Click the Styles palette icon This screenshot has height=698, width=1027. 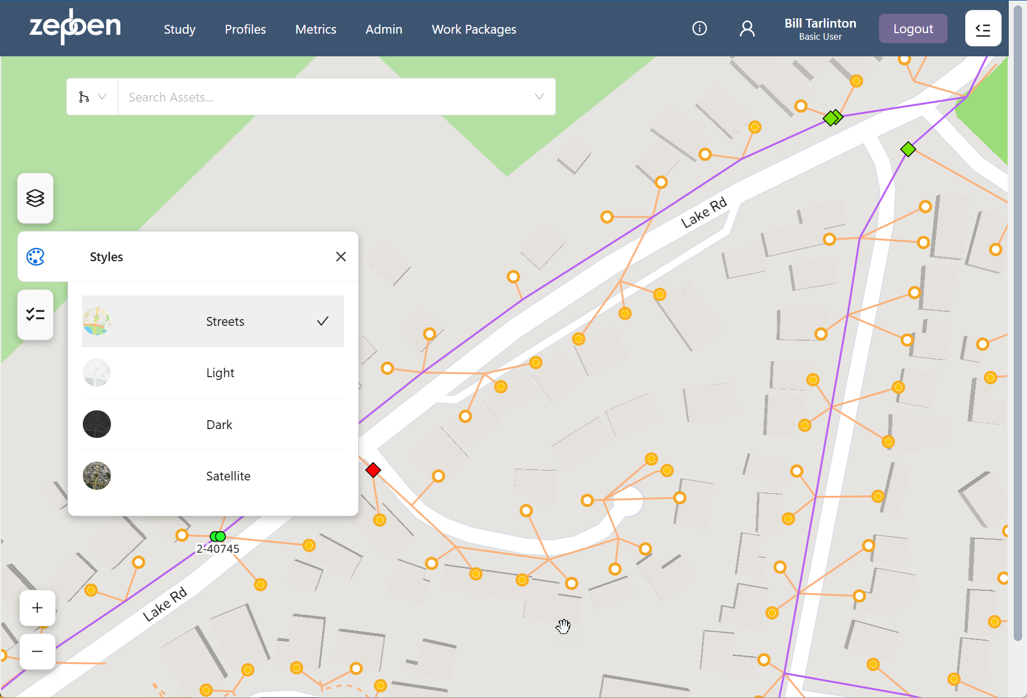[35, 257]
